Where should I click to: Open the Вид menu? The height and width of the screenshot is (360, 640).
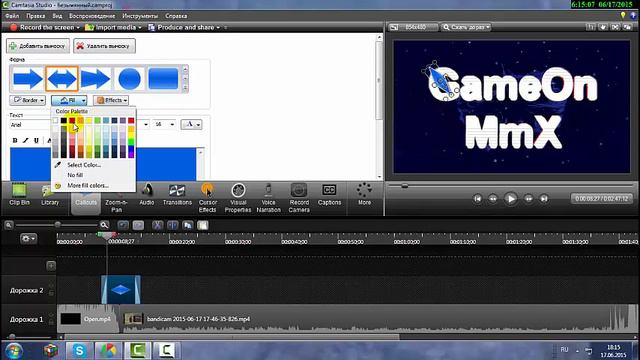point(57,16)
